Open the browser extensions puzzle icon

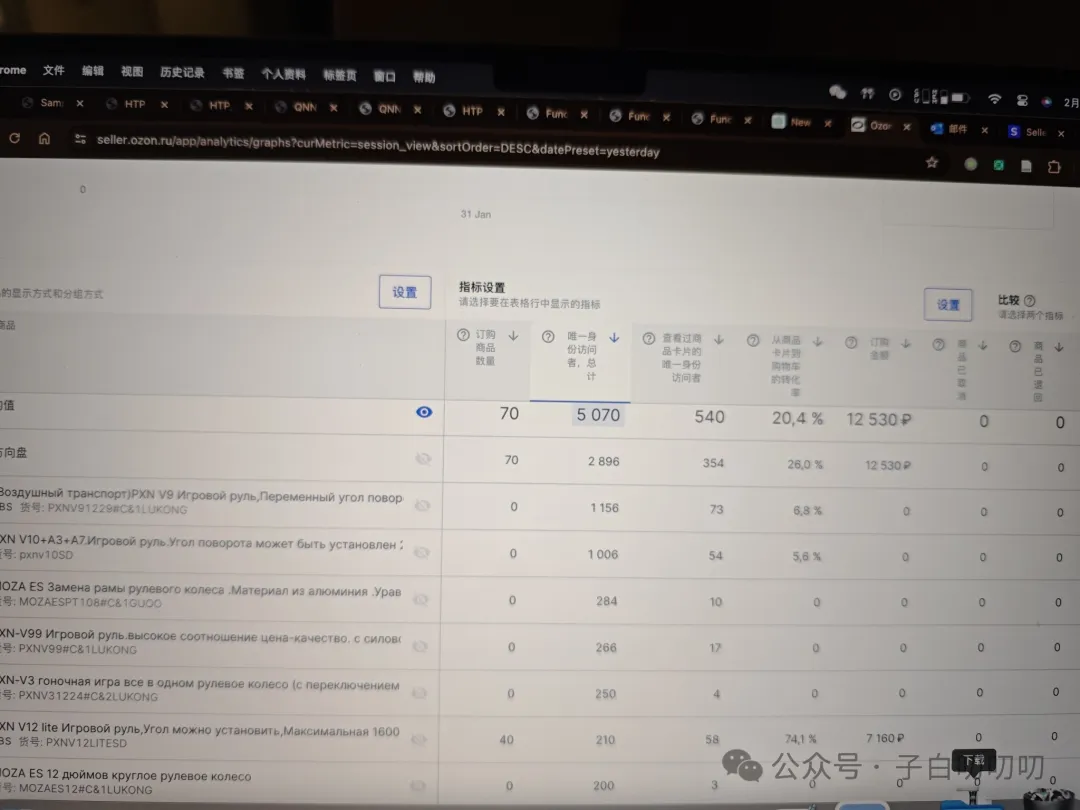1054,166
